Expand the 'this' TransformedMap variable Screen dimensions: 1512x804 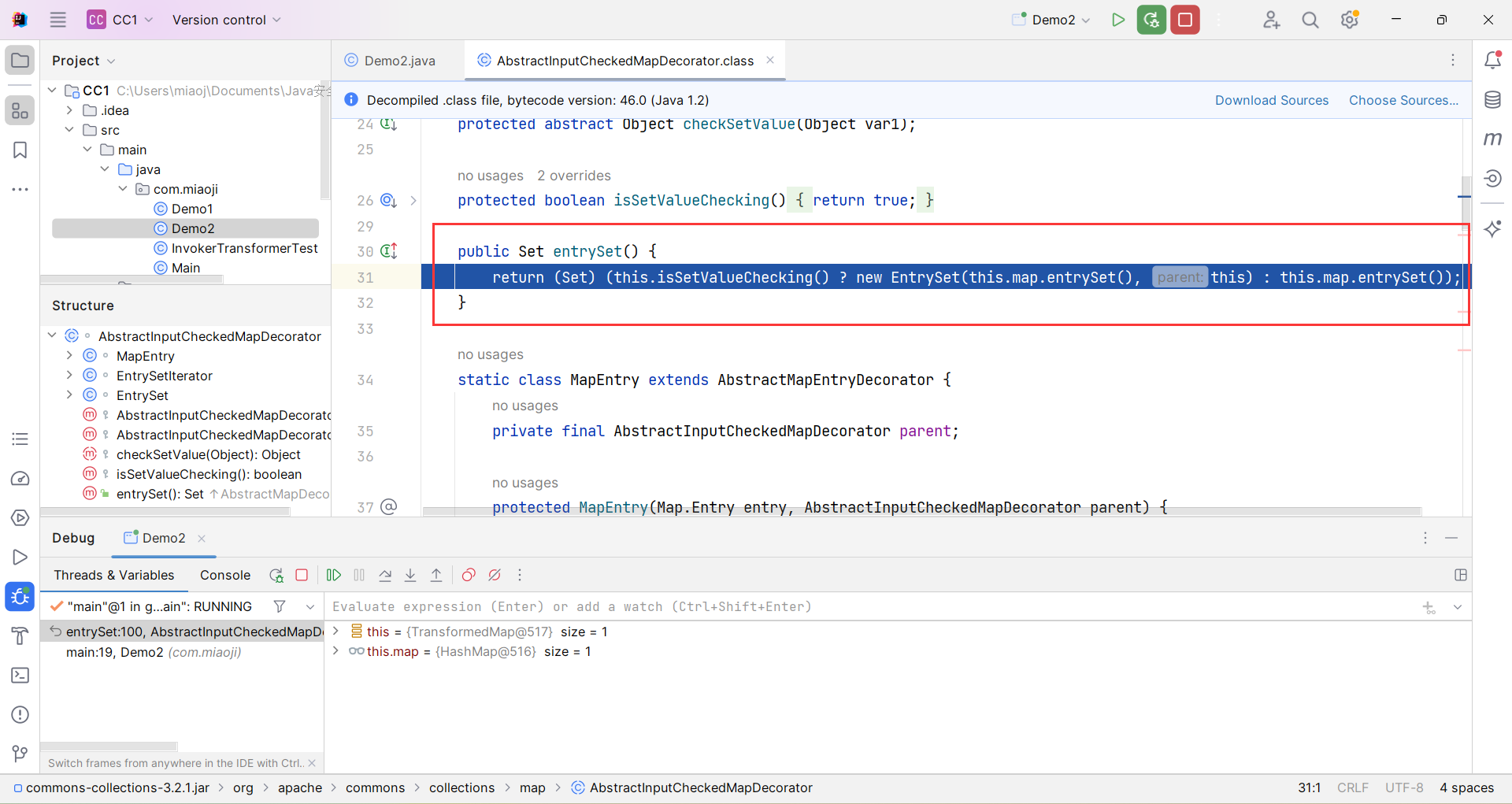336,632
